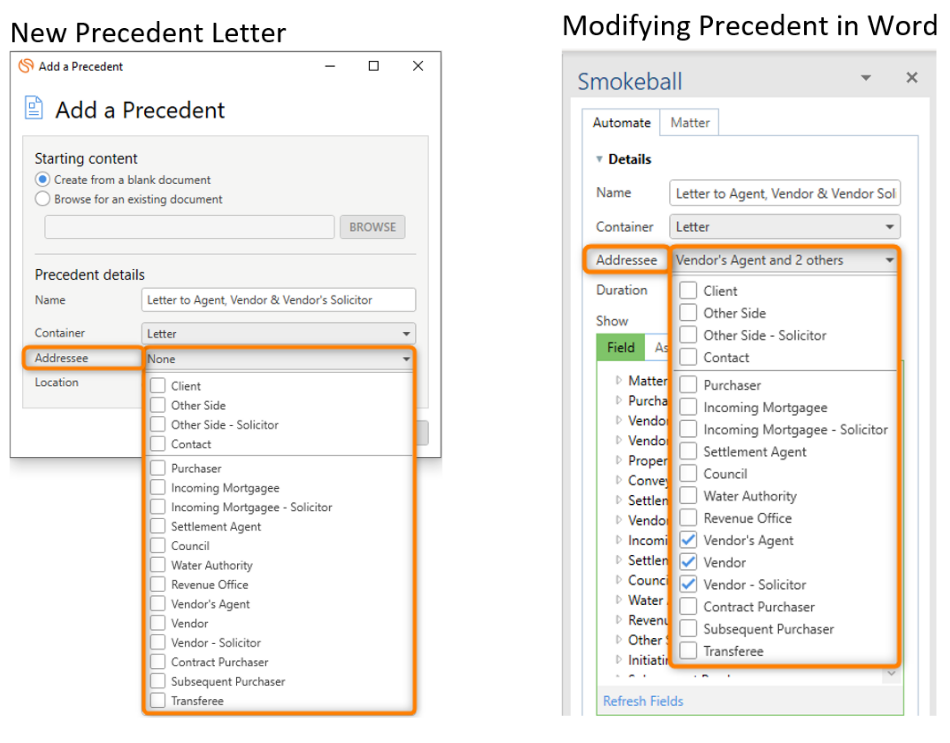Screen dimensions: 950x743
Task: Click the document icon beside the Add a Precedent heading
Action: pyautogui.click(x=34, y=108)
